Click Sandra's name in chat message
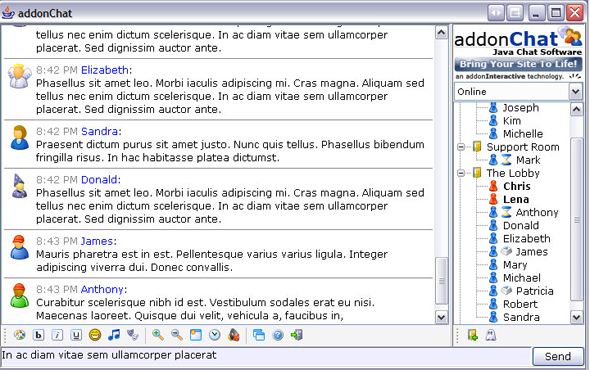Screen dimensions: 590x370 [100, 131]
